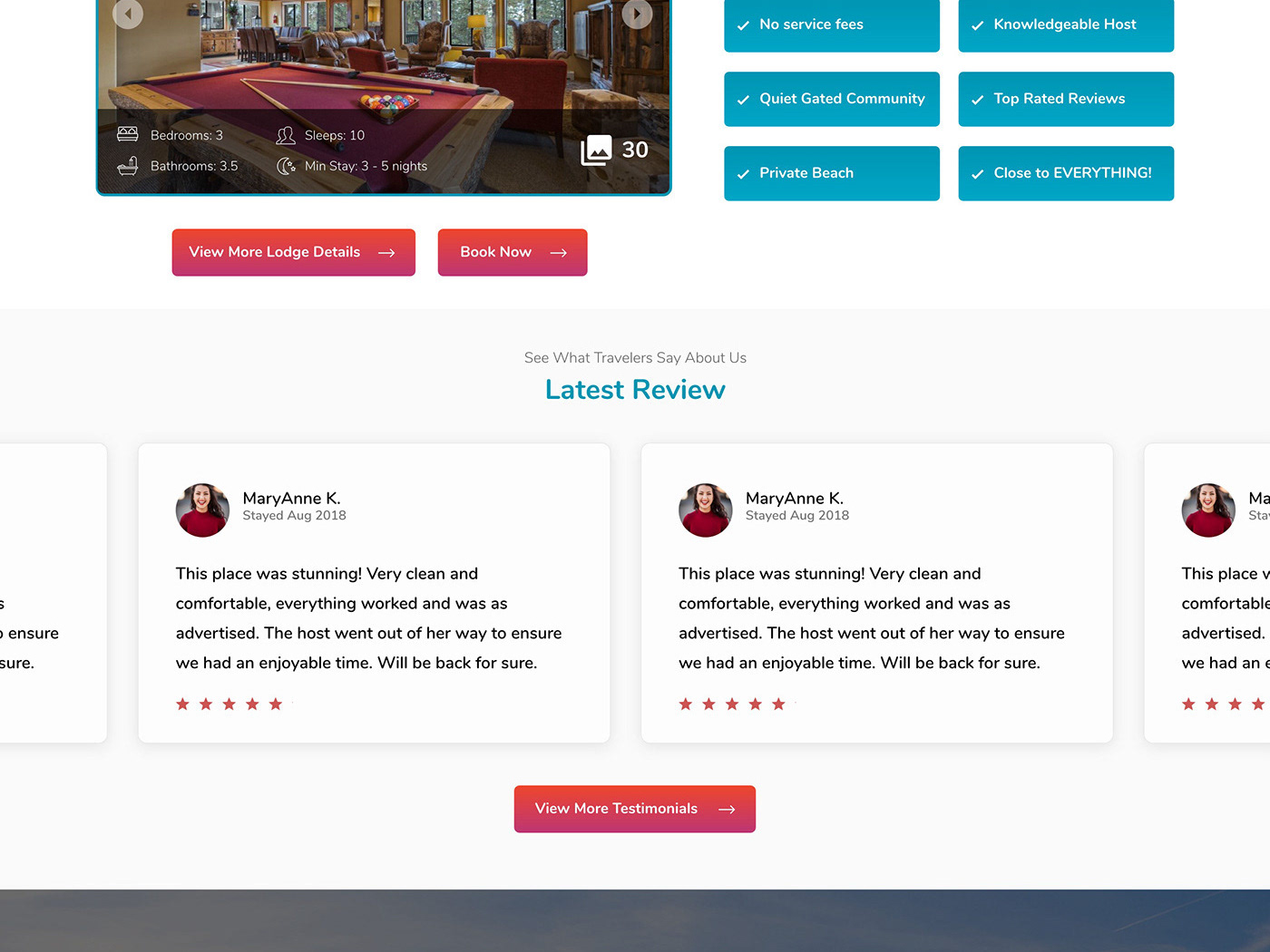The image size is (1270, 952).
Task: Click the people icon beside Sleeps: 10
Action: 286,135
